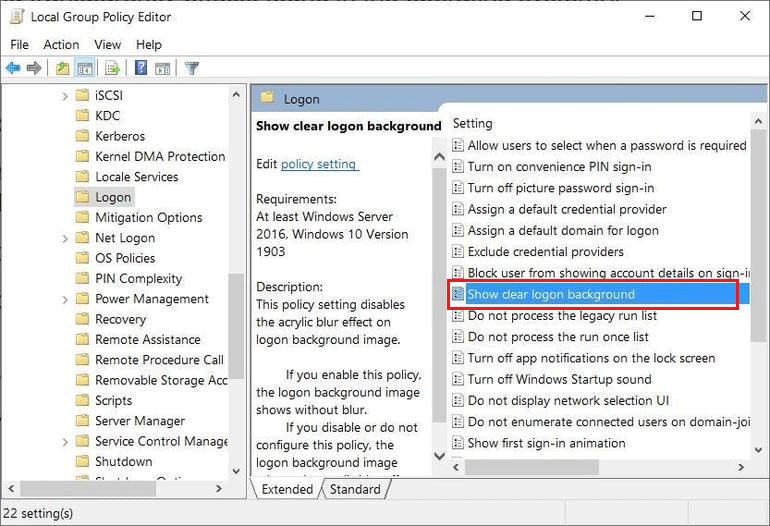The width and height of the screenshot is (770, 526).
Task: Open the Help menu
Action: 149,45
